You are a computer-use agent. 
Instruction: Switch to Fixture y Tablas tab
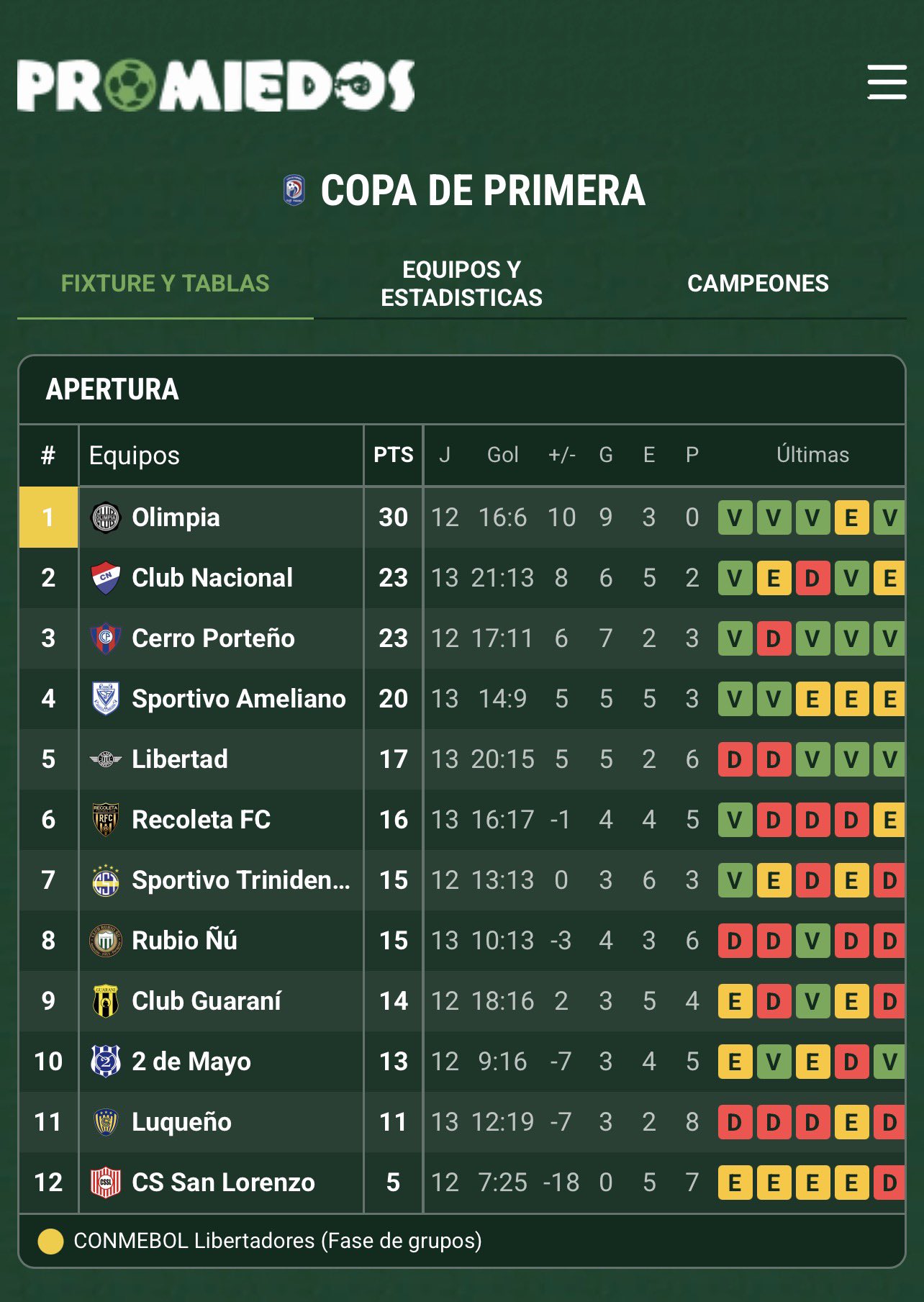(165, 284)
